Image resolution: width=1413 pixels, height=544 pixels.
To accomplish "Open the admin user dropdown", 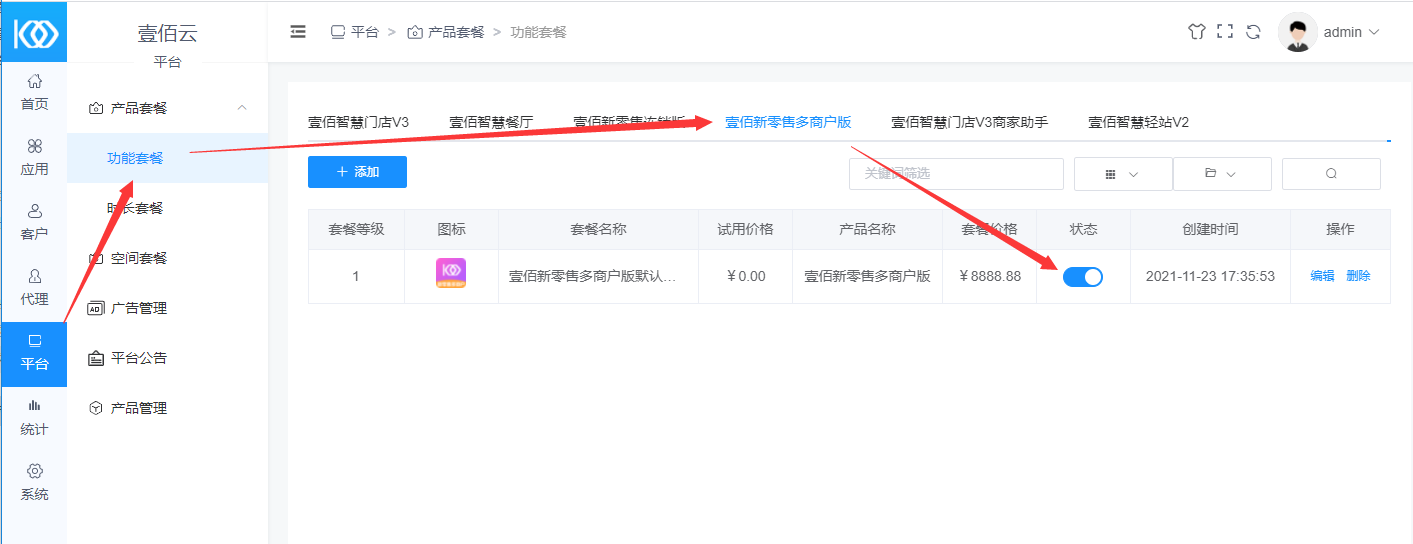I will [1352, 32].
